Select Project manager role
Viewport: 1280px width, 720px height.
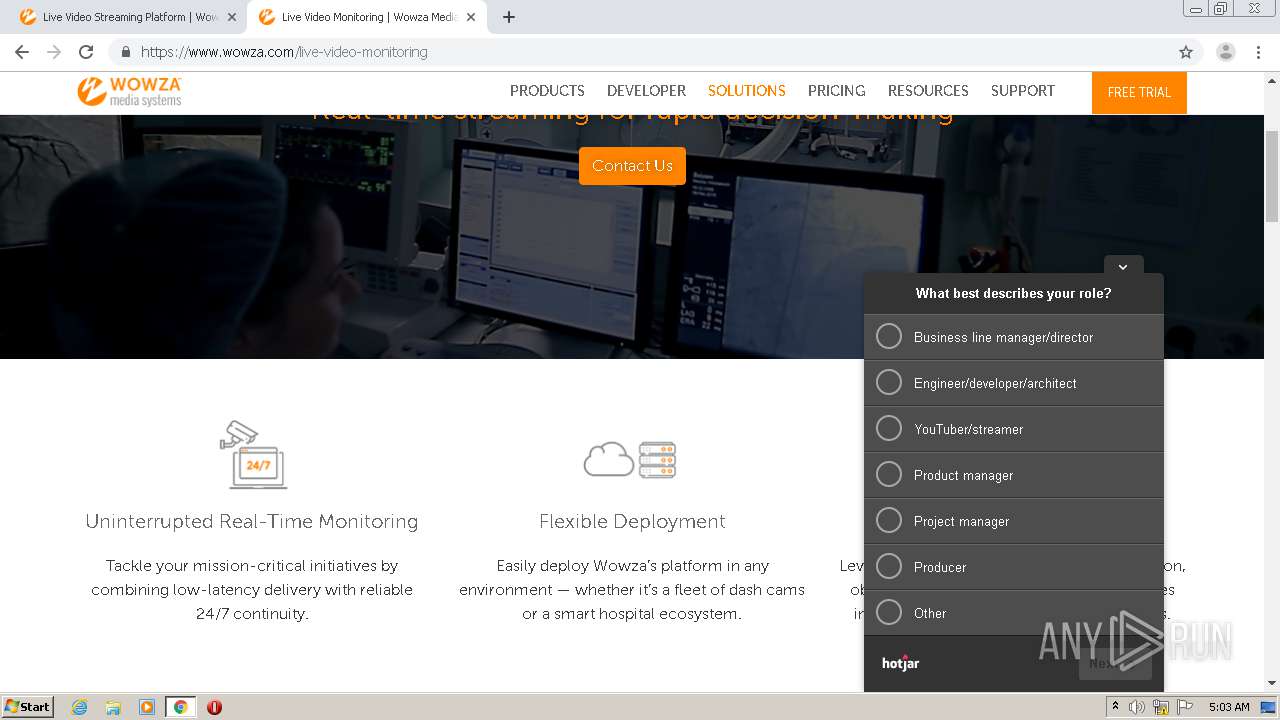click(x=1014, y=521)
